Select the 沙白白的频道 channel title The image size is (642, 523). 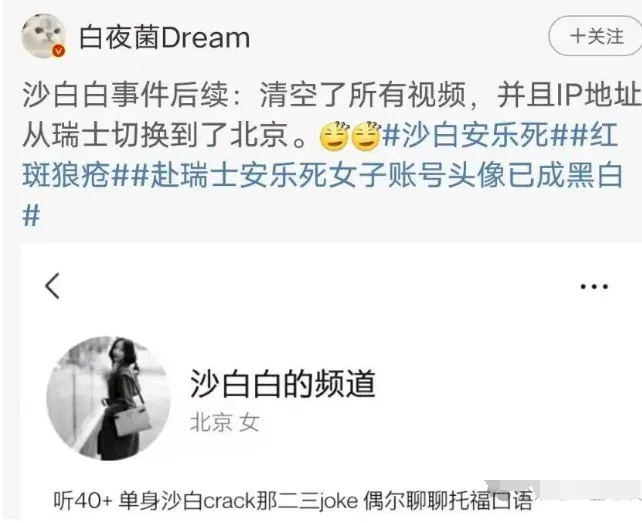pyautogui.click(x=283, y=384)
